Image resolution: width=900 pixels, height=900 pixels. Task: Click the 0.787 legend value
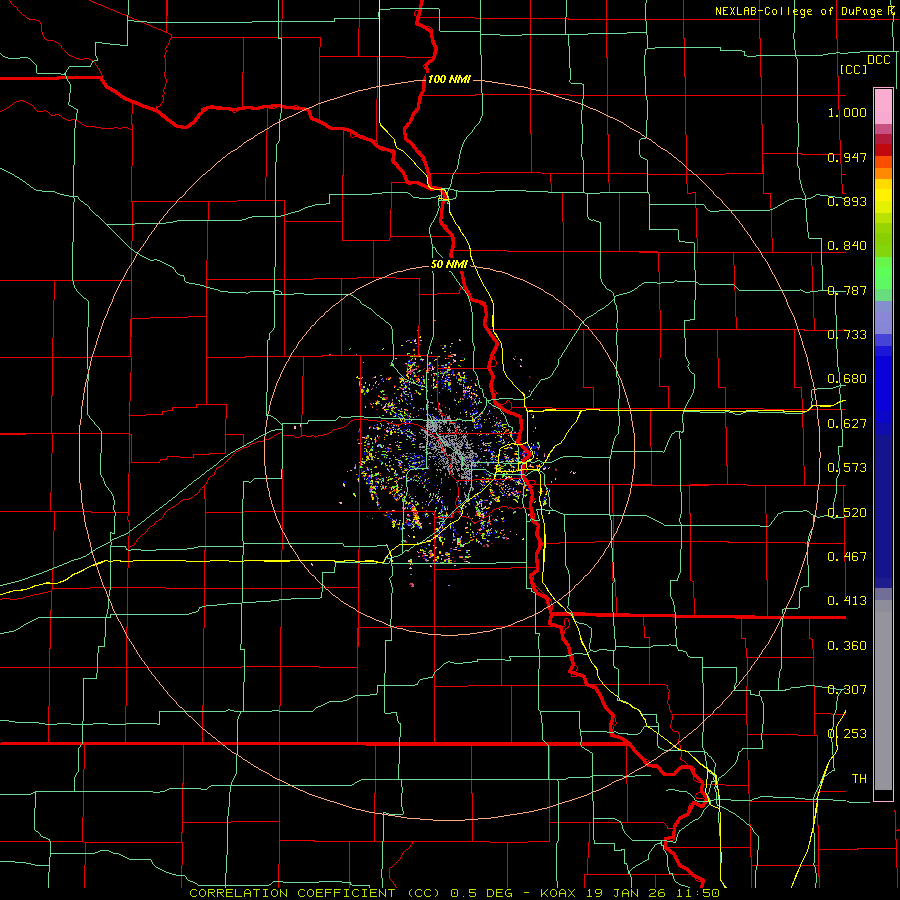click(847, 290)
